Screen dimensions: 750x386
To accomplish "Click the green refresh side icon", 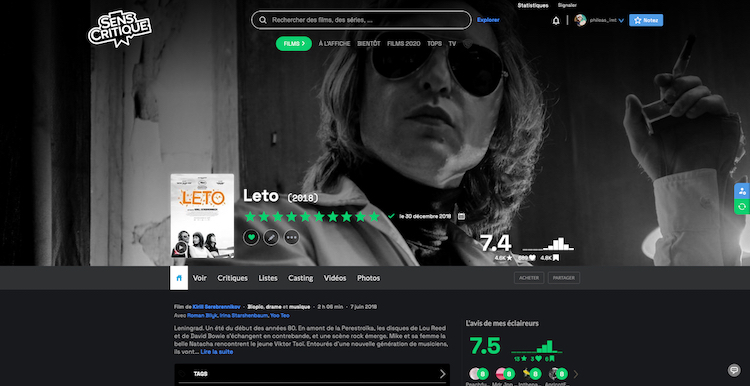I will tap(742, 207).
